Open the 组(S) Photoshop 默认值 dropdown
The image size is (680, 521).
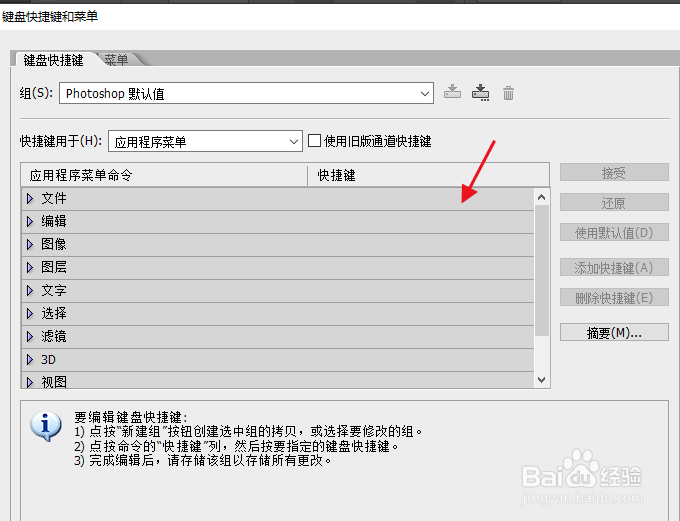pyautogui.click(x=246, y=93)
